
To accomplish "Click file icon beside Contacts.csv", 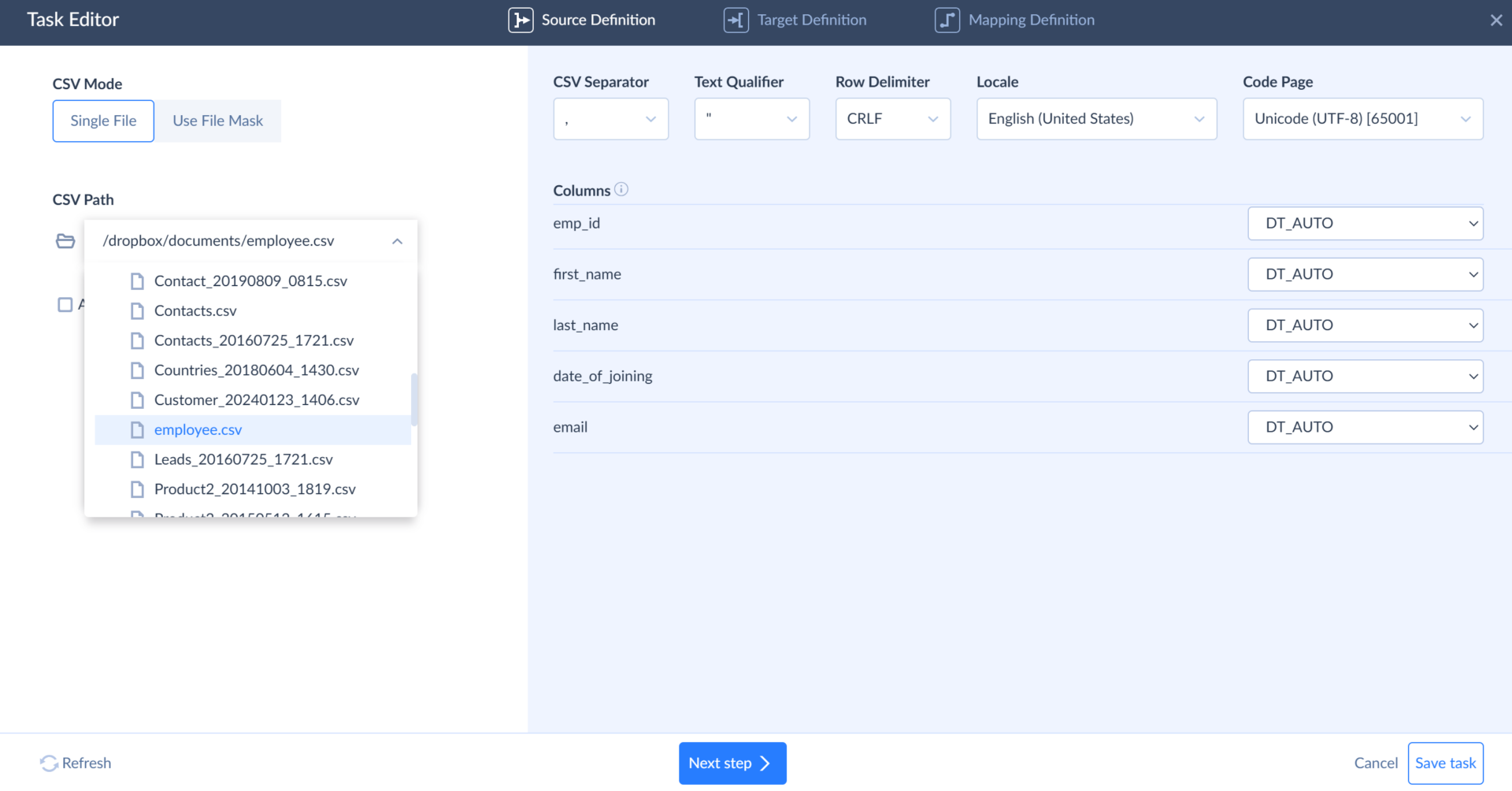I will [137, 311].
